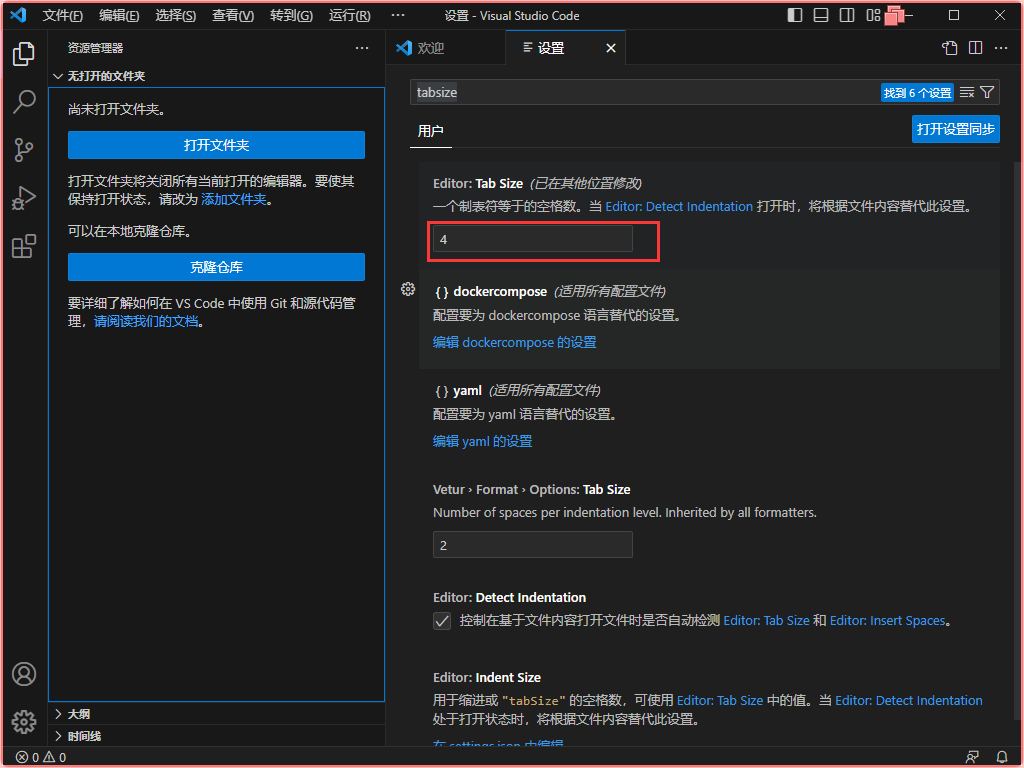
Task: Open the feedback icon in the status bar
Action: [x=972, y=757]
